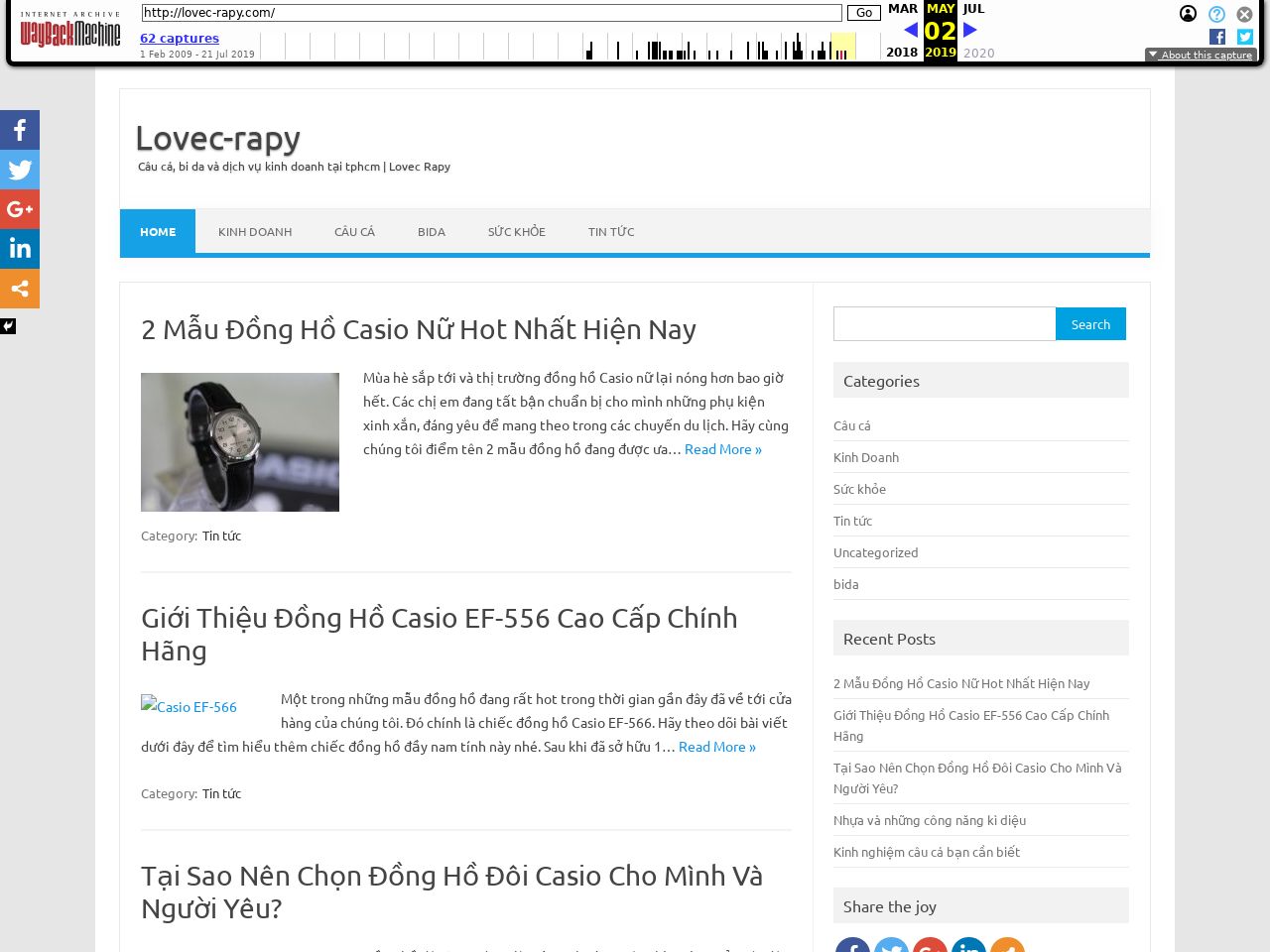The image size is (1270, 952).
Task: Open the KINH DOANH menu item
Action: (255, 232)
